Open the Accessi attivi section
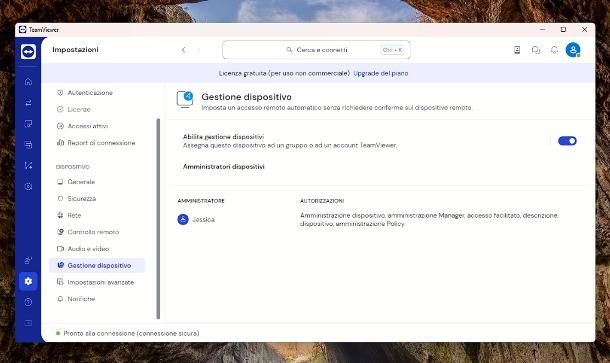Viewport: 610px width, 363px height. pos(88,126)
